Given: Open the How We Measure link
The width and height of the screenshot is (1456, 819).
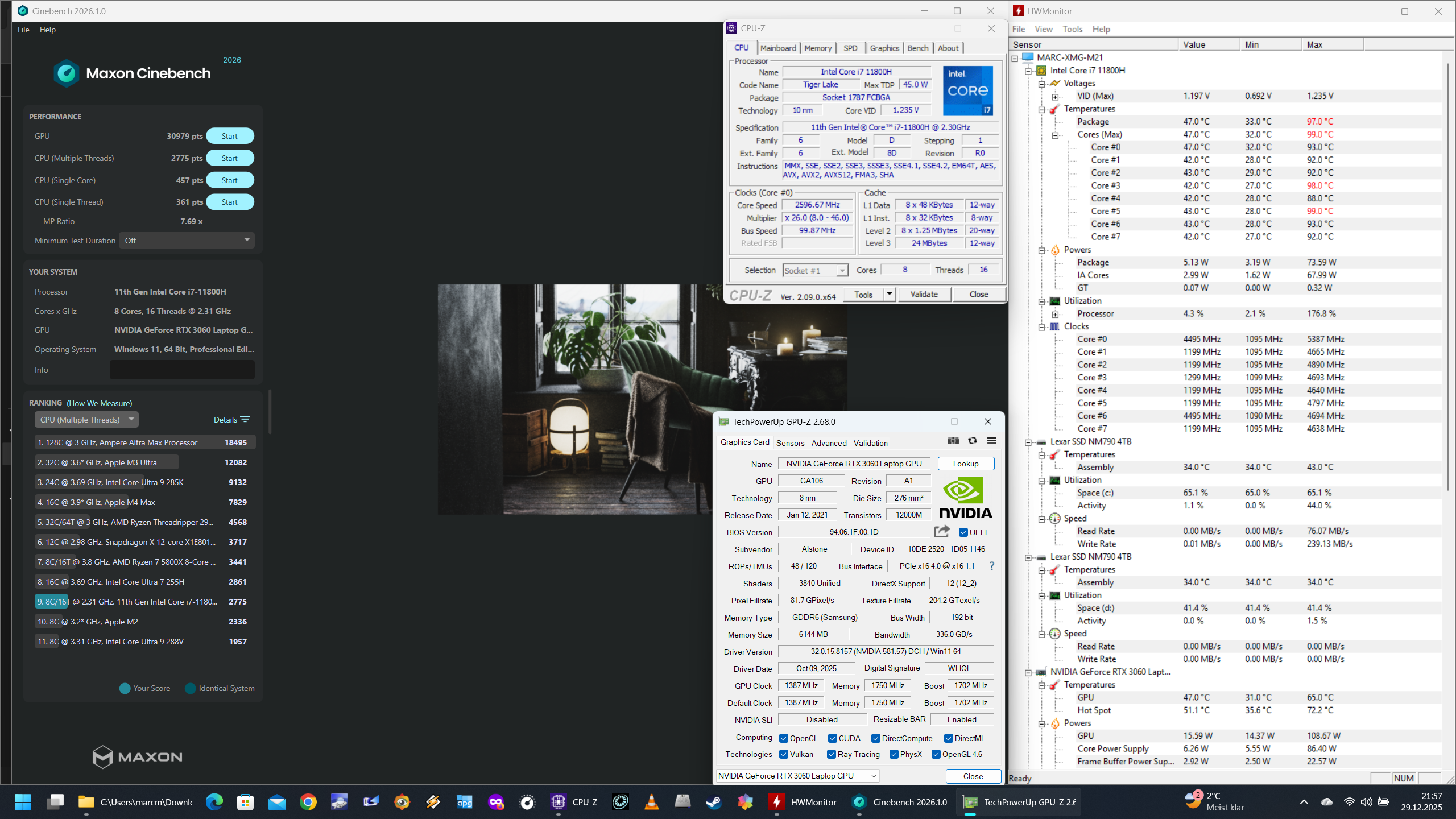Looking at the screenshot, I should point(100,403).
